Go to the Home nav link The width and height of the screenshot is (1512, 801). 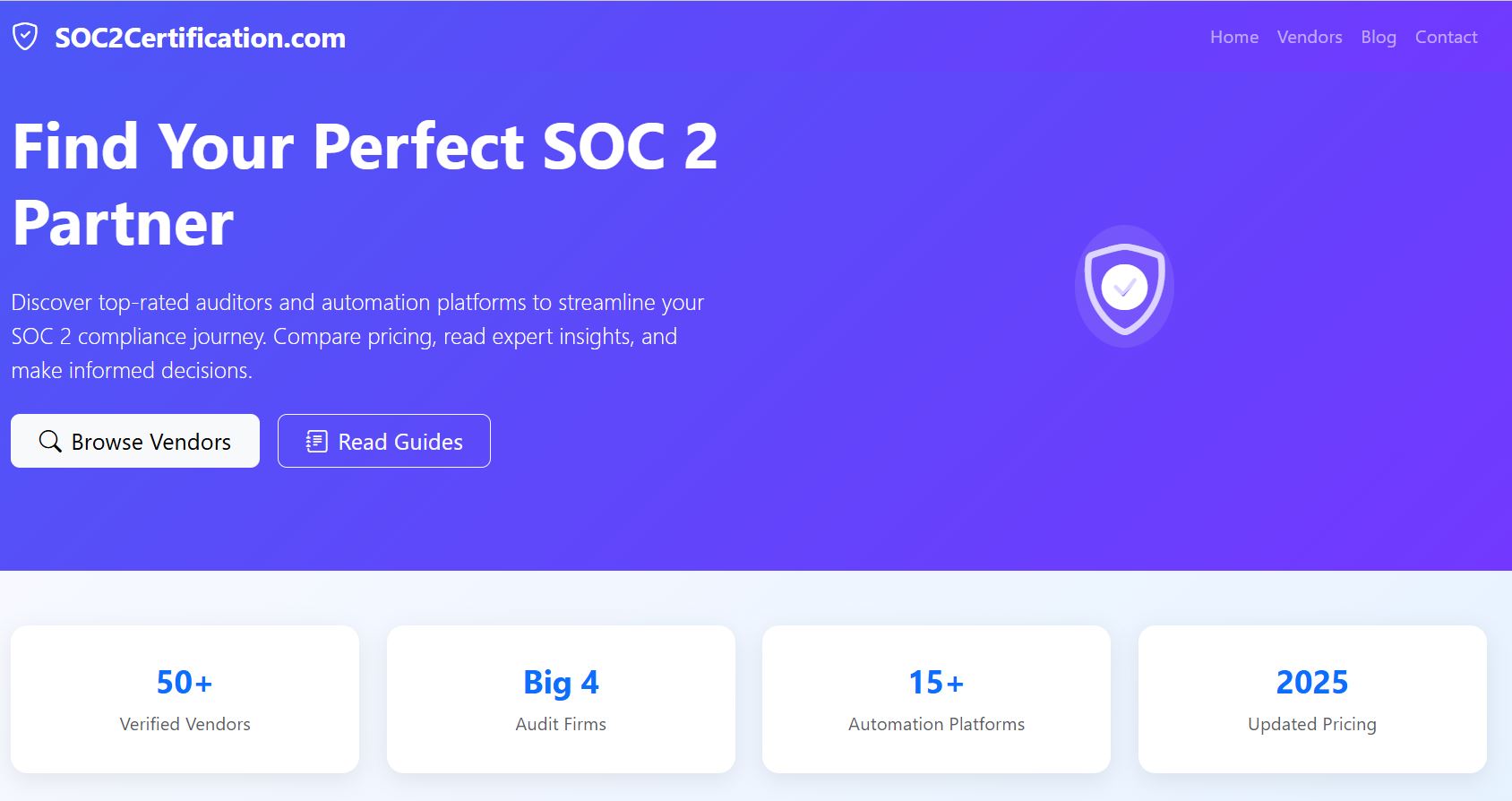pos(1233,37)
